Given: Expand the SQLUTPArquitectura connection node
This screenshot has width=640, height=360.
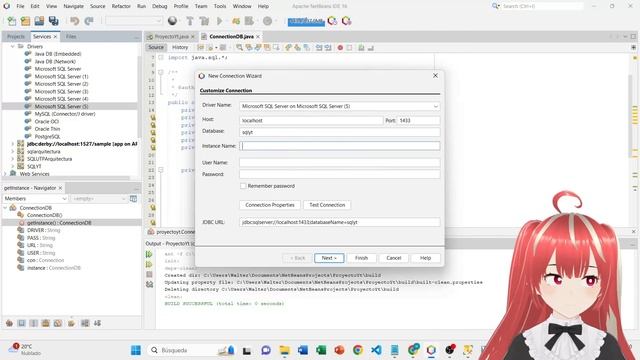Looking at the screenshot, I should tap(12, 159).
